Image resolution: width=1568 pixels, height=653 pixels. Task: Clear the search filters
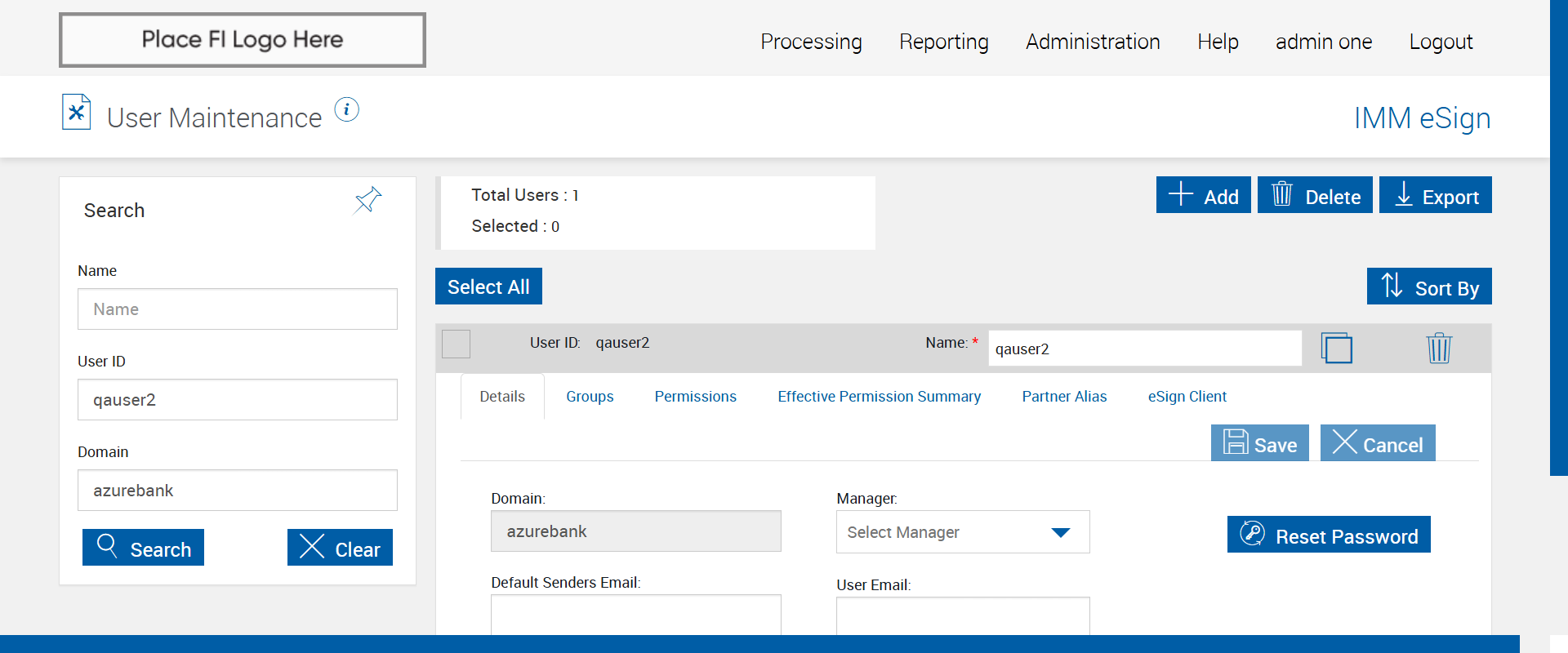tap(340, 548)
